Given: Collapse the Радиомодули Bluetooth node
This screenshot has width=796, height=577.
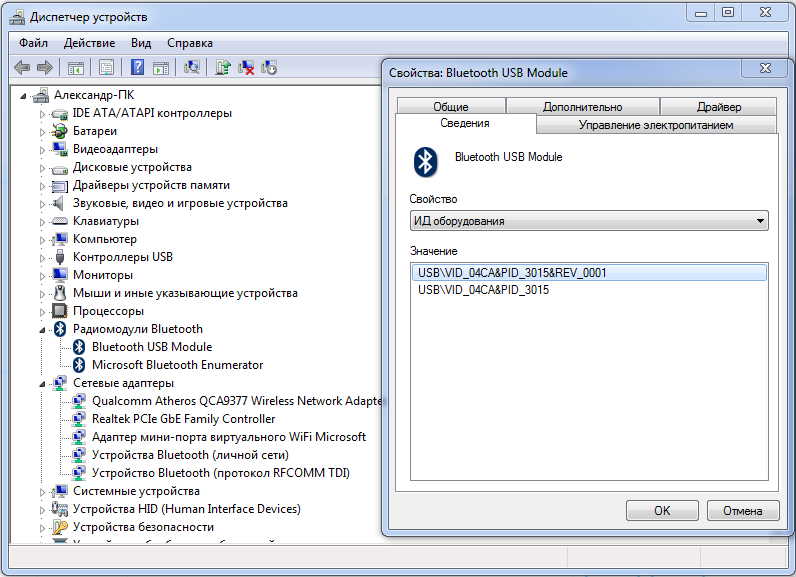Looking at the screenshot, I should (x=43, y=329).
